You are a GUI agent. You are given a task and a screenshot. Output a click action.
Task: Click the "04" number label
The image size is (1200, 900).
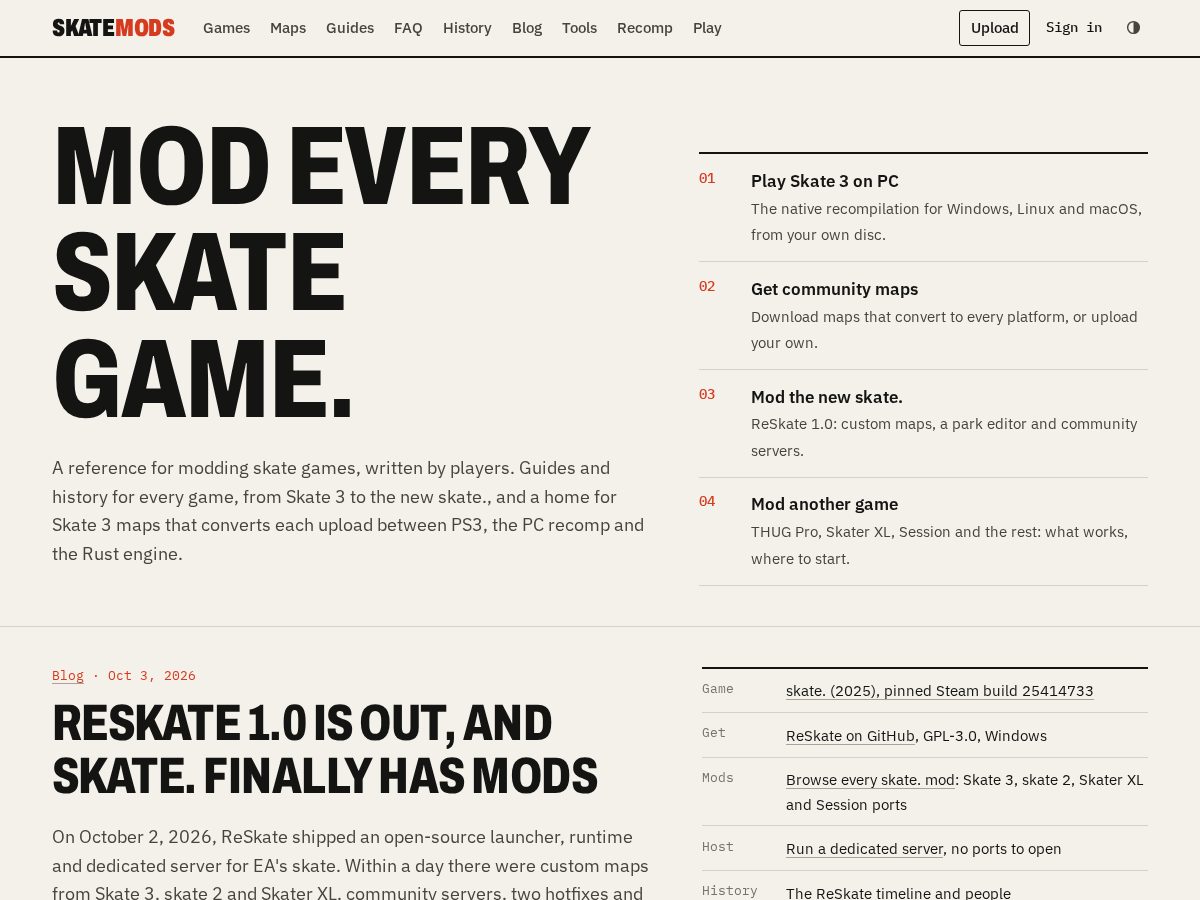pyautogui.click(x=707, y=502)
